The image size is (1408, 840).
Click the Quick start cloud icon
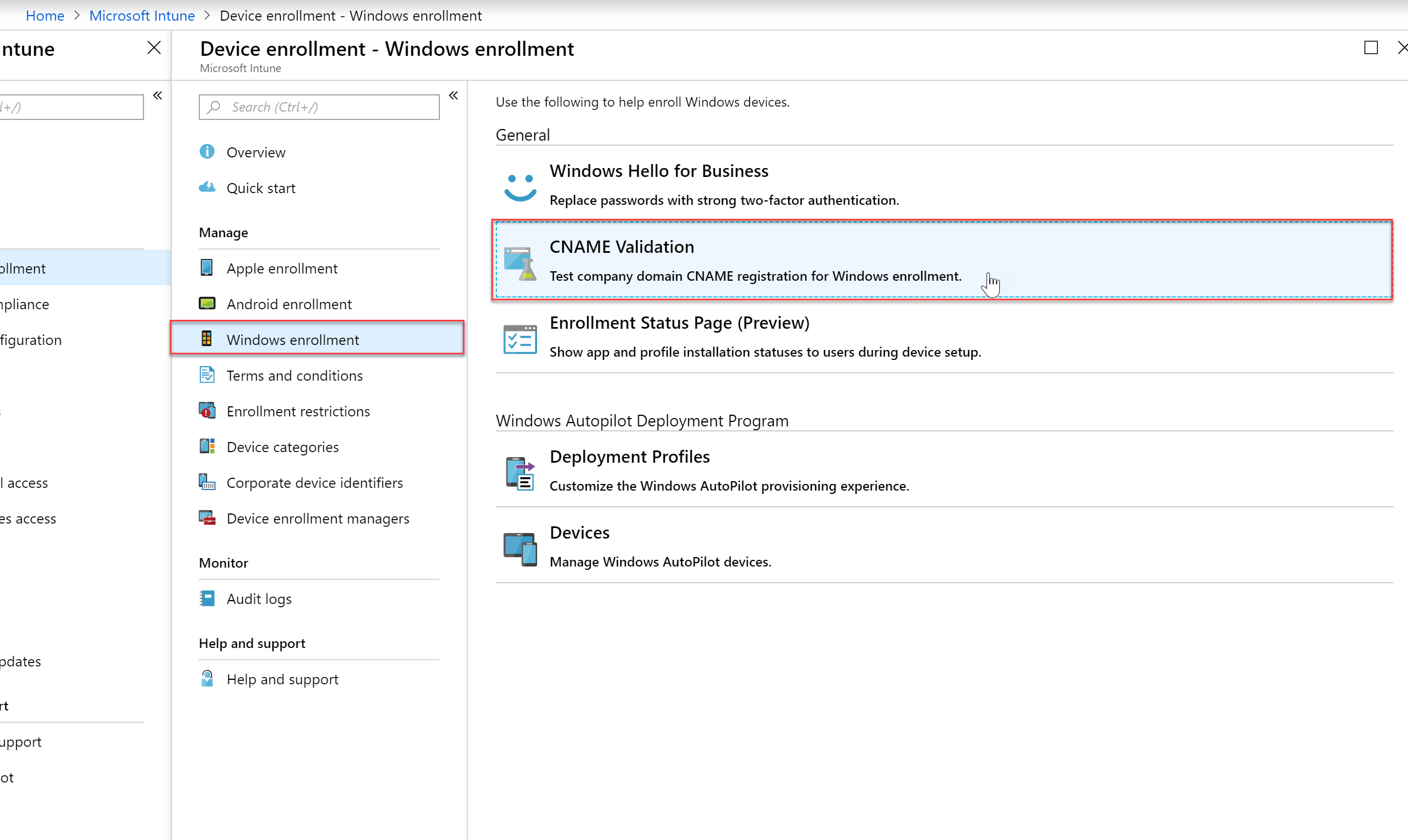click(207, 188)
